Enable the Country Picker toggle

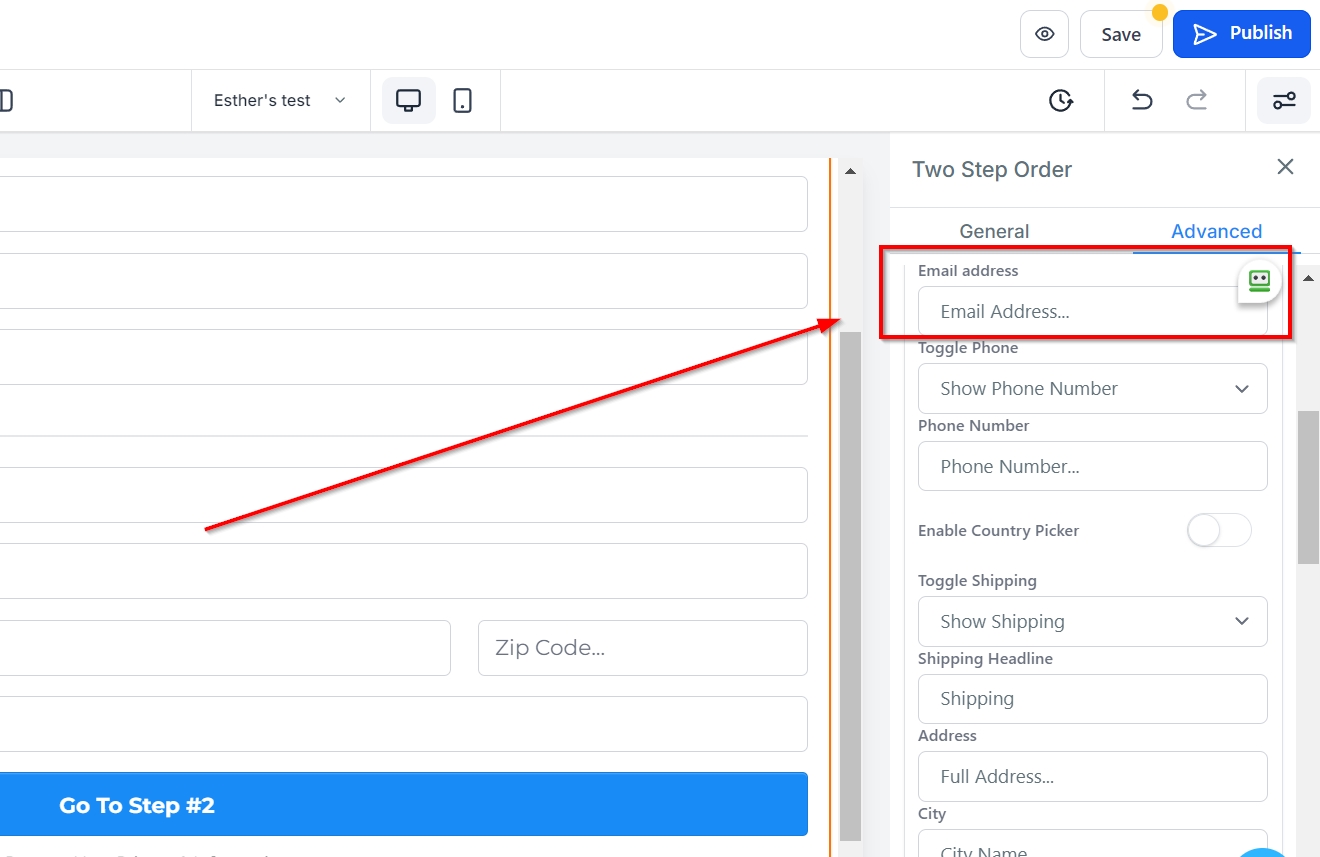pyautogui.click(x=1218, y=530)
